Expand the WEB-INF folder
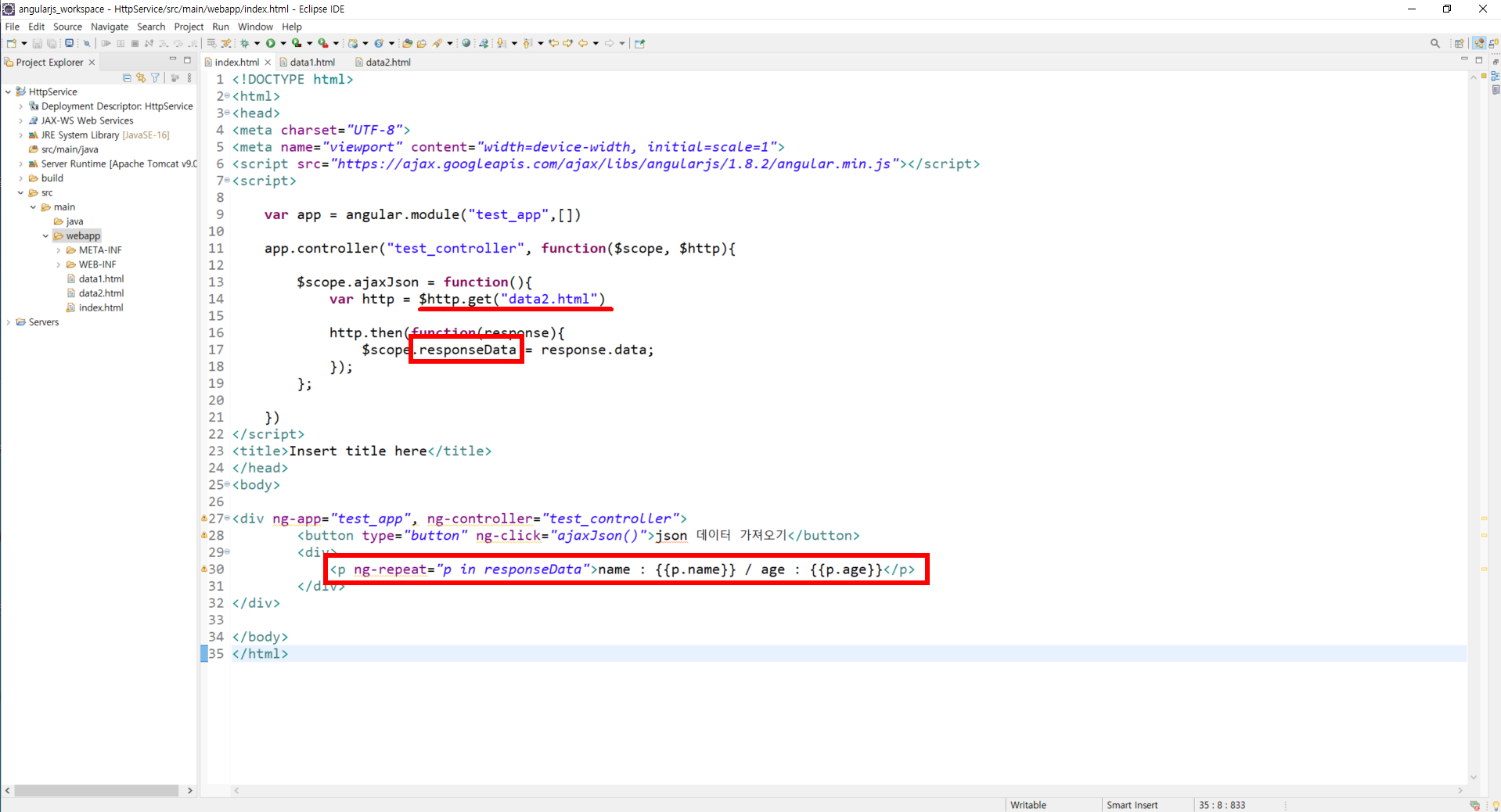Viewport: 1501px width, 812px height. click(59, 264)
